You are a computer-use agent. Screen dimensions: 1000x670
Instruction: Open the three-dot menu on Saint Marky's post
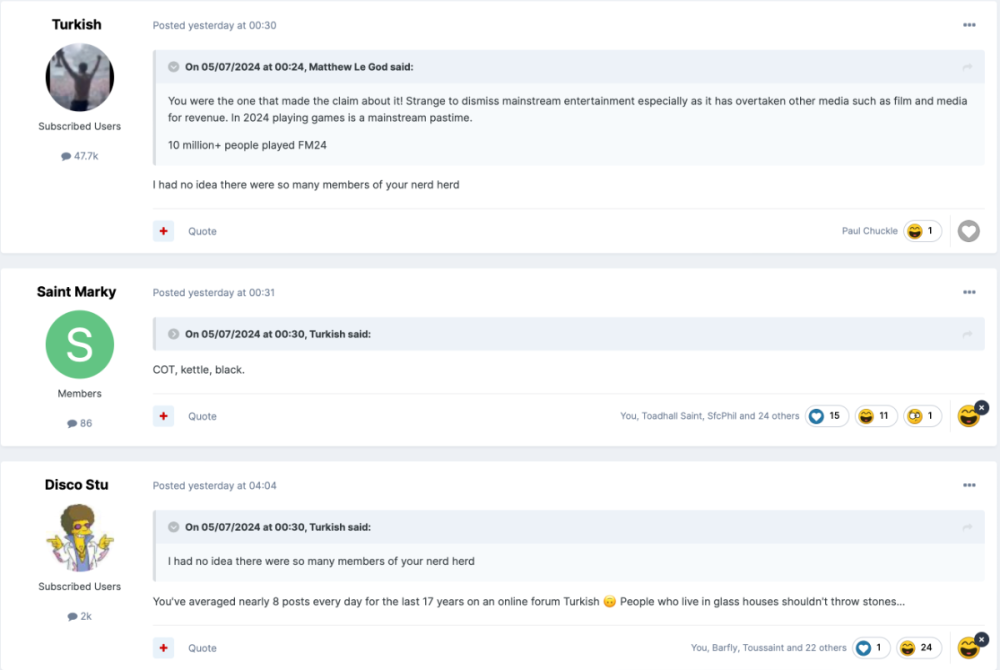[x=969, y=292]
